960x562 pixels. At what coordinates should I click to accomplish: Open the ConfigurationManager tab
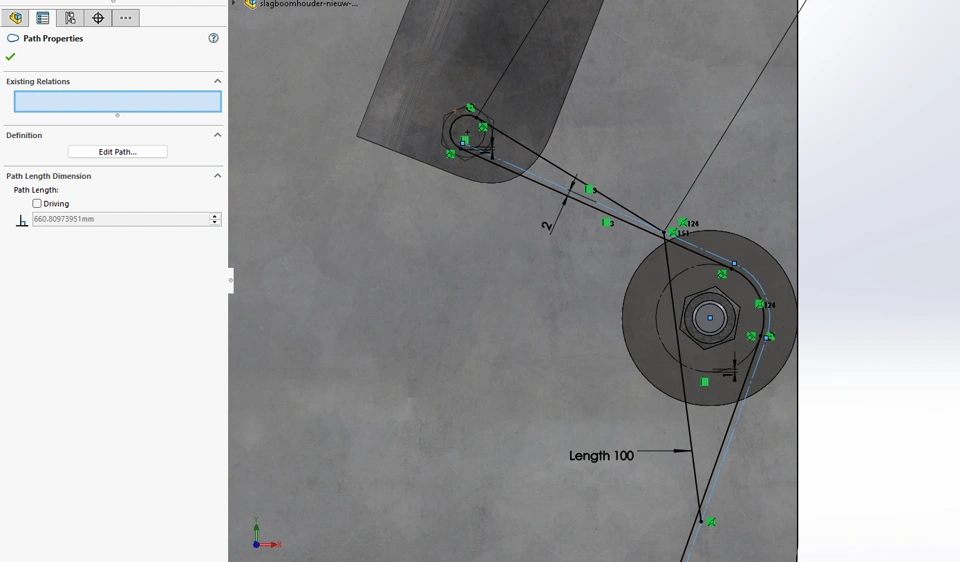pyautogui.click(x=70, y=18)
